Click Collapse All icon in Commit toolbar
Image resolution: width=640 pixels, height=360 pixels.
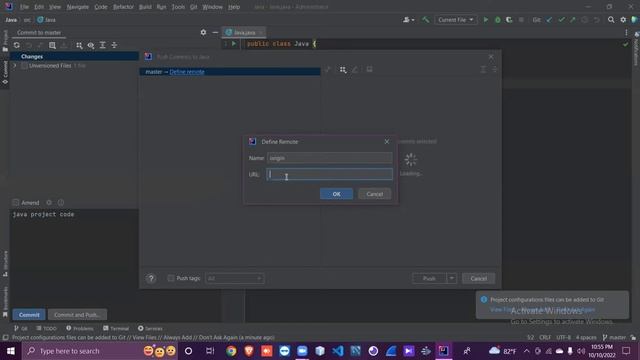(x=114, y=45)
